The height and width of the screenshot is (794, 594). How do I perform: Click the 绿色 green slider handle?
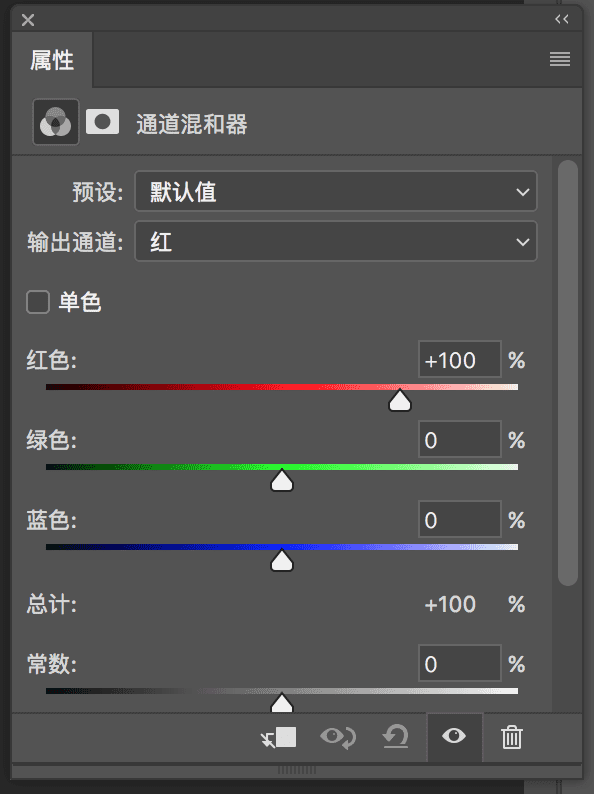tap(282, 481)
